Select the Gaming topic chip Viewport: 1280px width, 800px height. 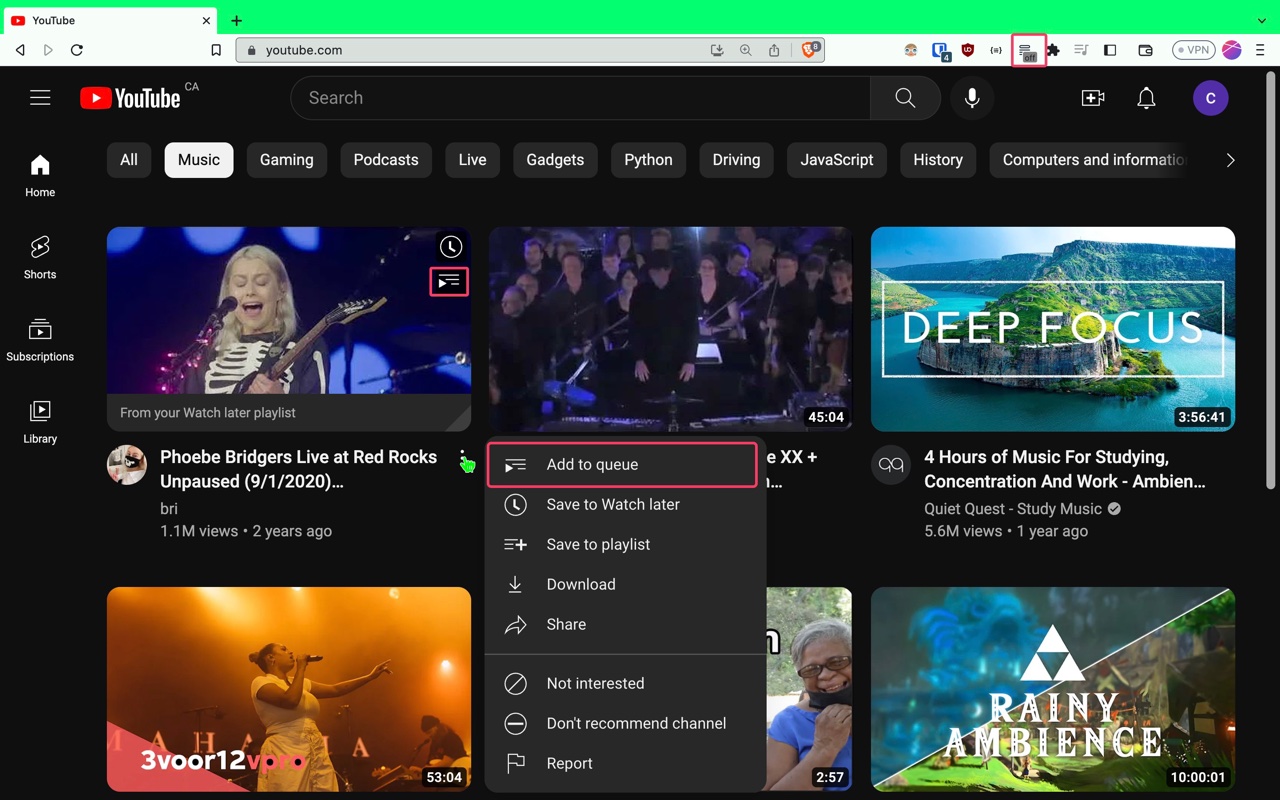(286, 160)
